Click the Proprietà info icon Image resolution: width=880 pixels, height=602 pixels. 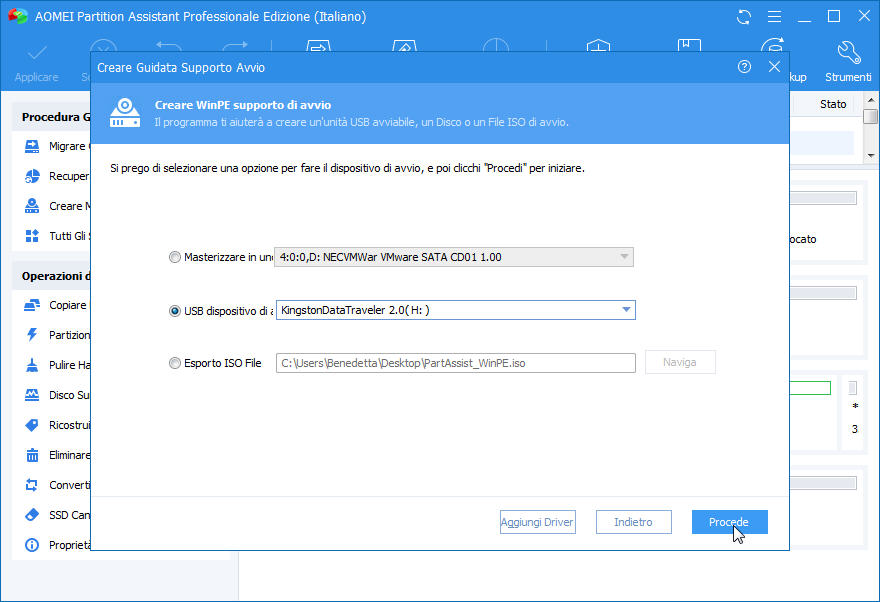coord(32,545)
